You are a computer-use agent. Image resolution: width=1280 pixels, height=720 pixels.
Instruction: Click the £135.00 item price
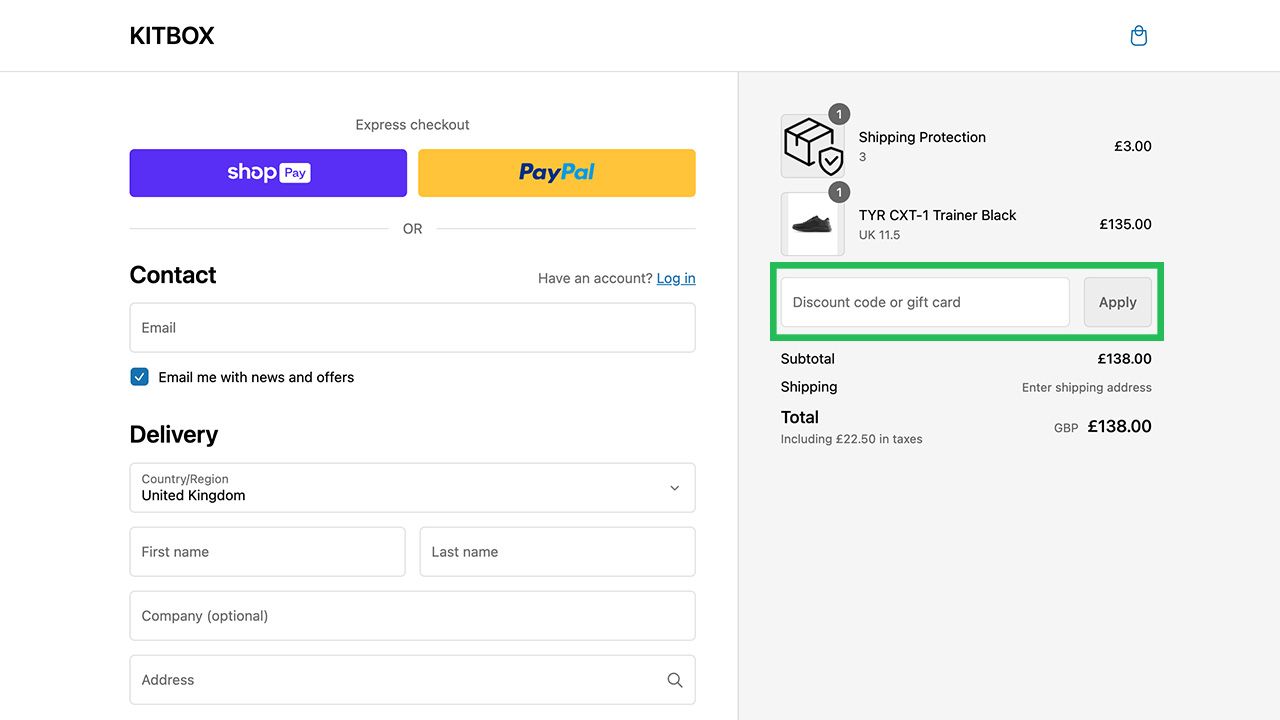1126,224
